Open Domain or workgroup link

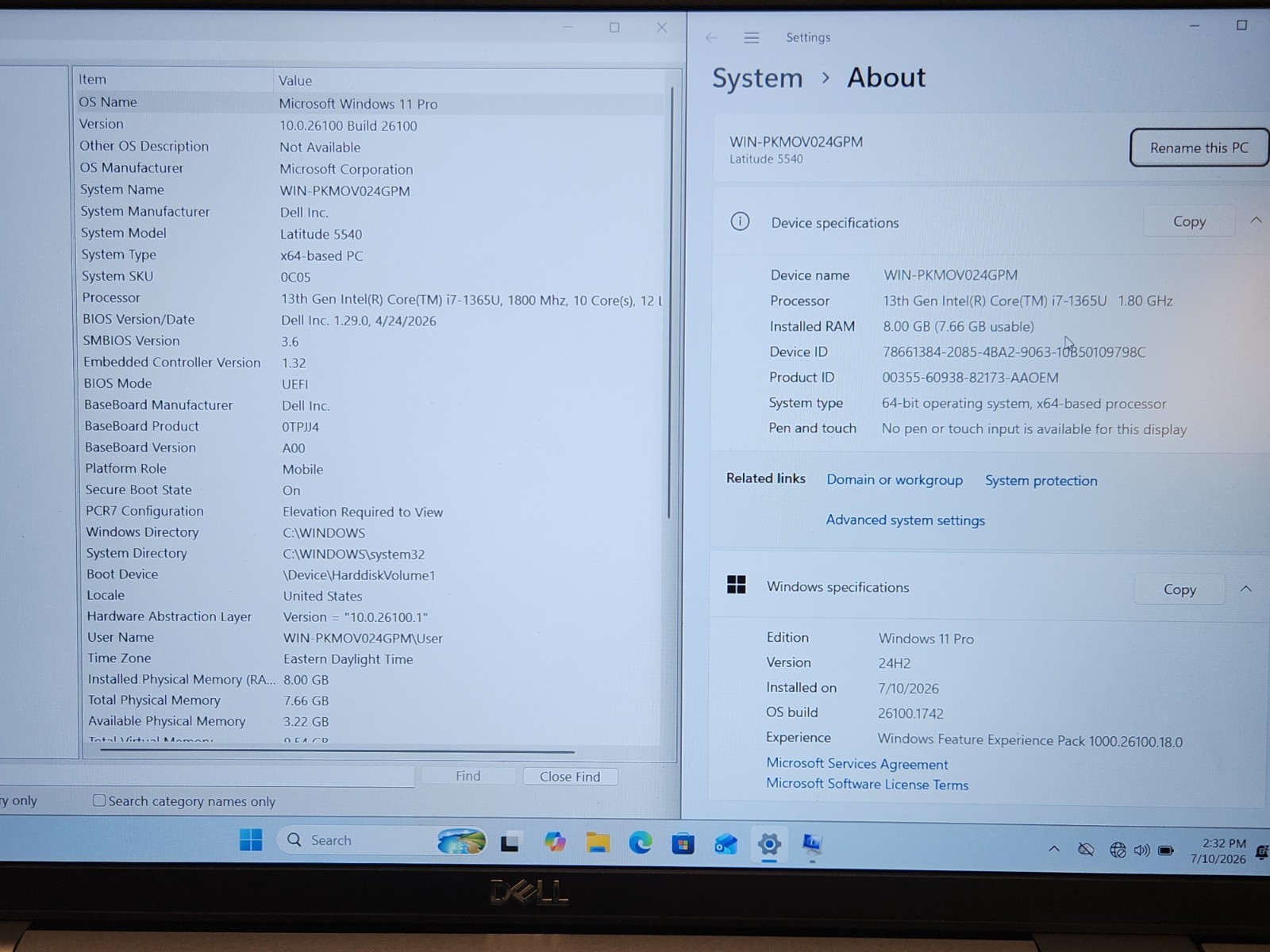895,480
